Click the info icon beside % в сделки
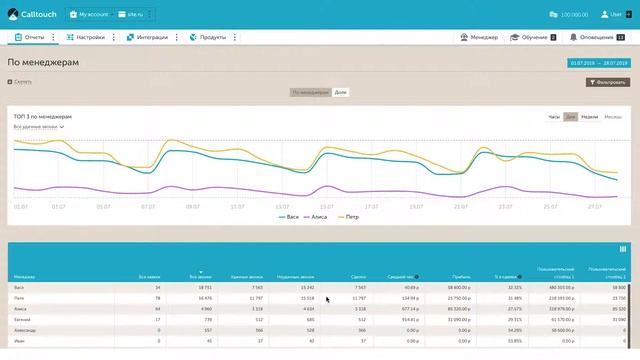Screen dimensions: 640x360 pyautogui.click(x=520, y=277)
